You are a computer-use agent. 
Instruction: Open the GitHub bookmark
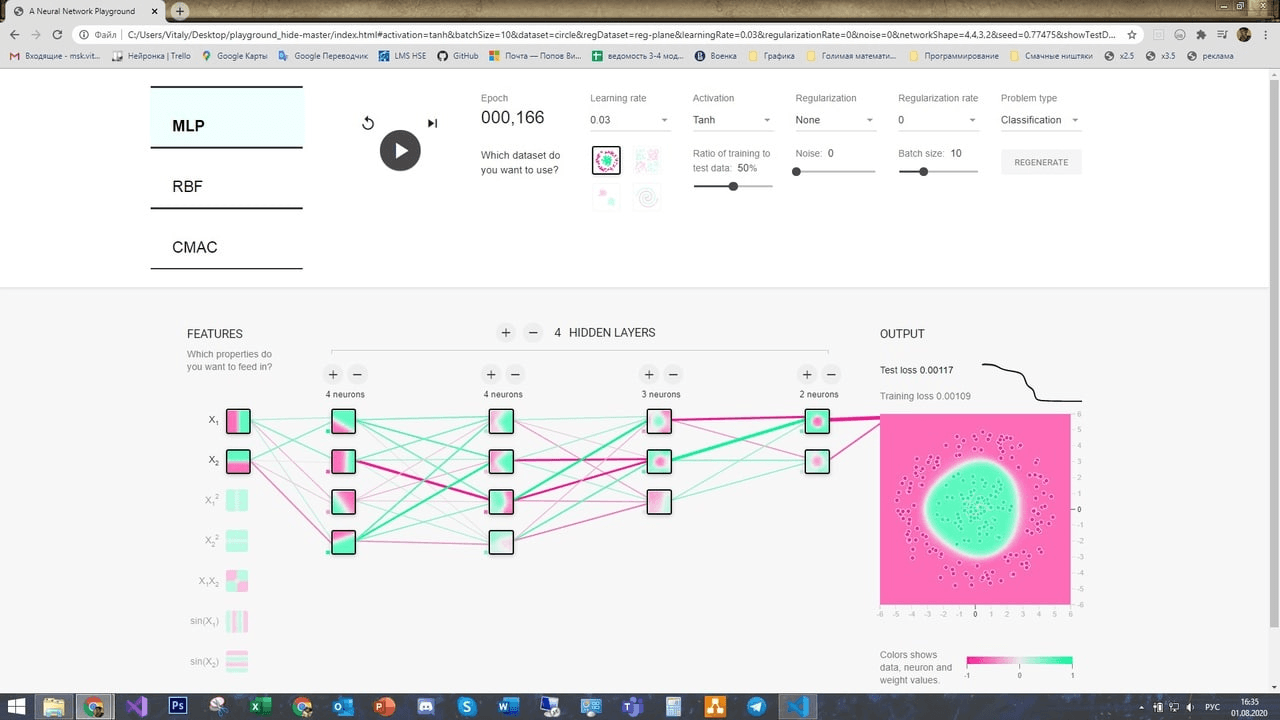pos(458,56)
